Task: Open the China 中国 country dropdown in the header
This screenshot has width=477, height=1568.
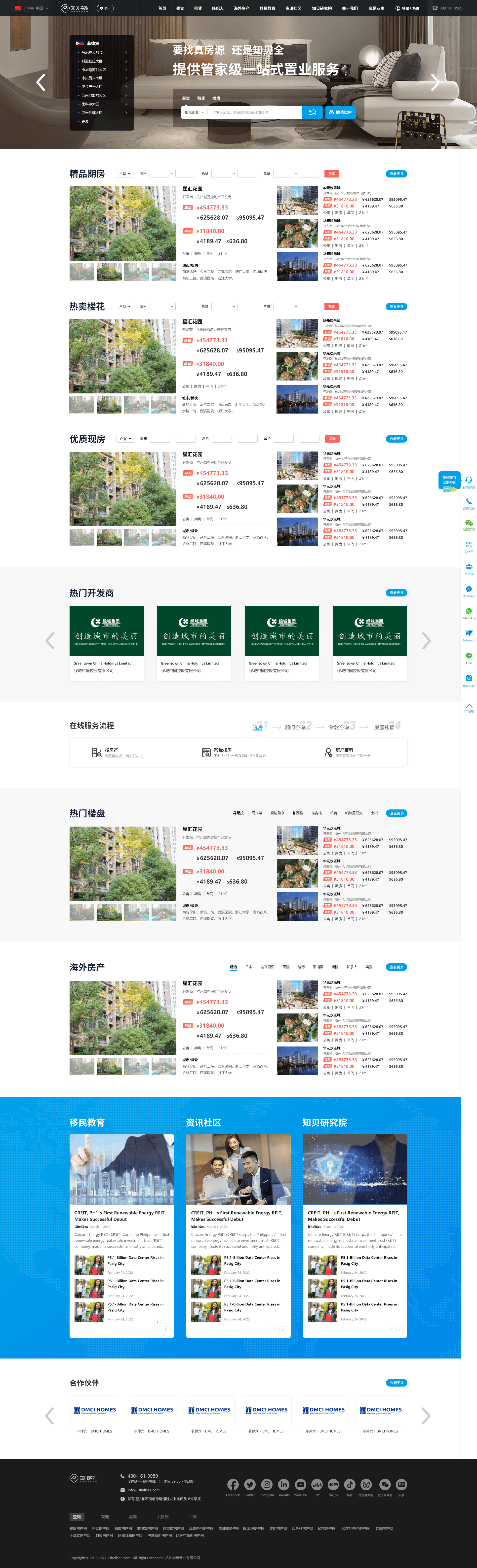Action: [32, 8]
